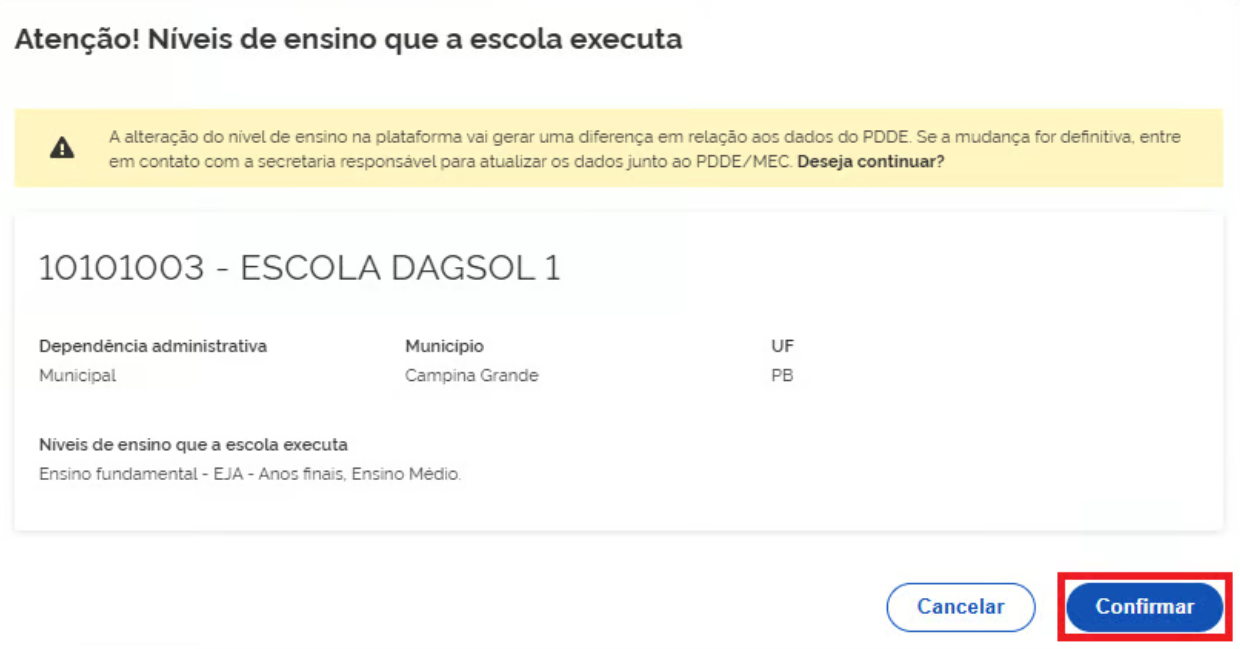Click the 'UF' field label
The height and width of the screenshot is (649, 1240).
point(782,346)
